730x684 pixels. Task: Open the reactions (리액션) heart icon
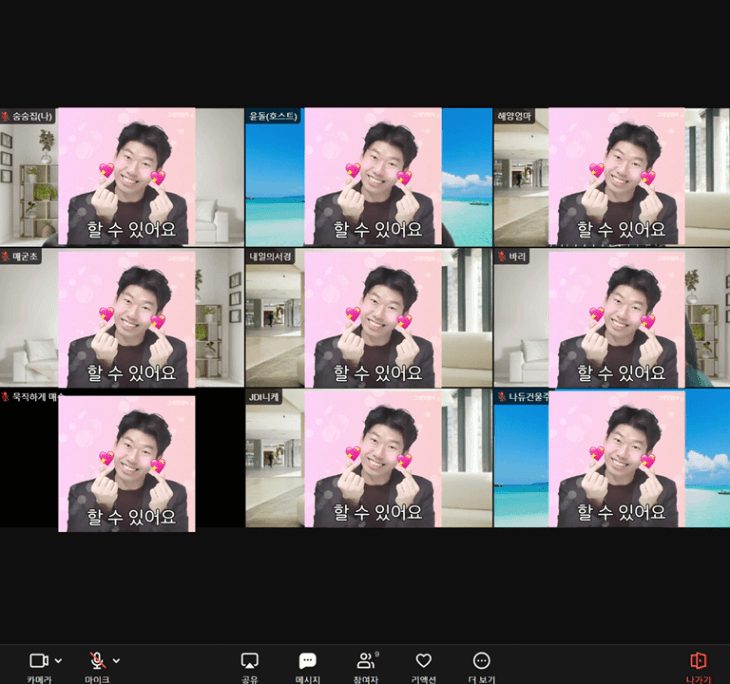(423, 661)
